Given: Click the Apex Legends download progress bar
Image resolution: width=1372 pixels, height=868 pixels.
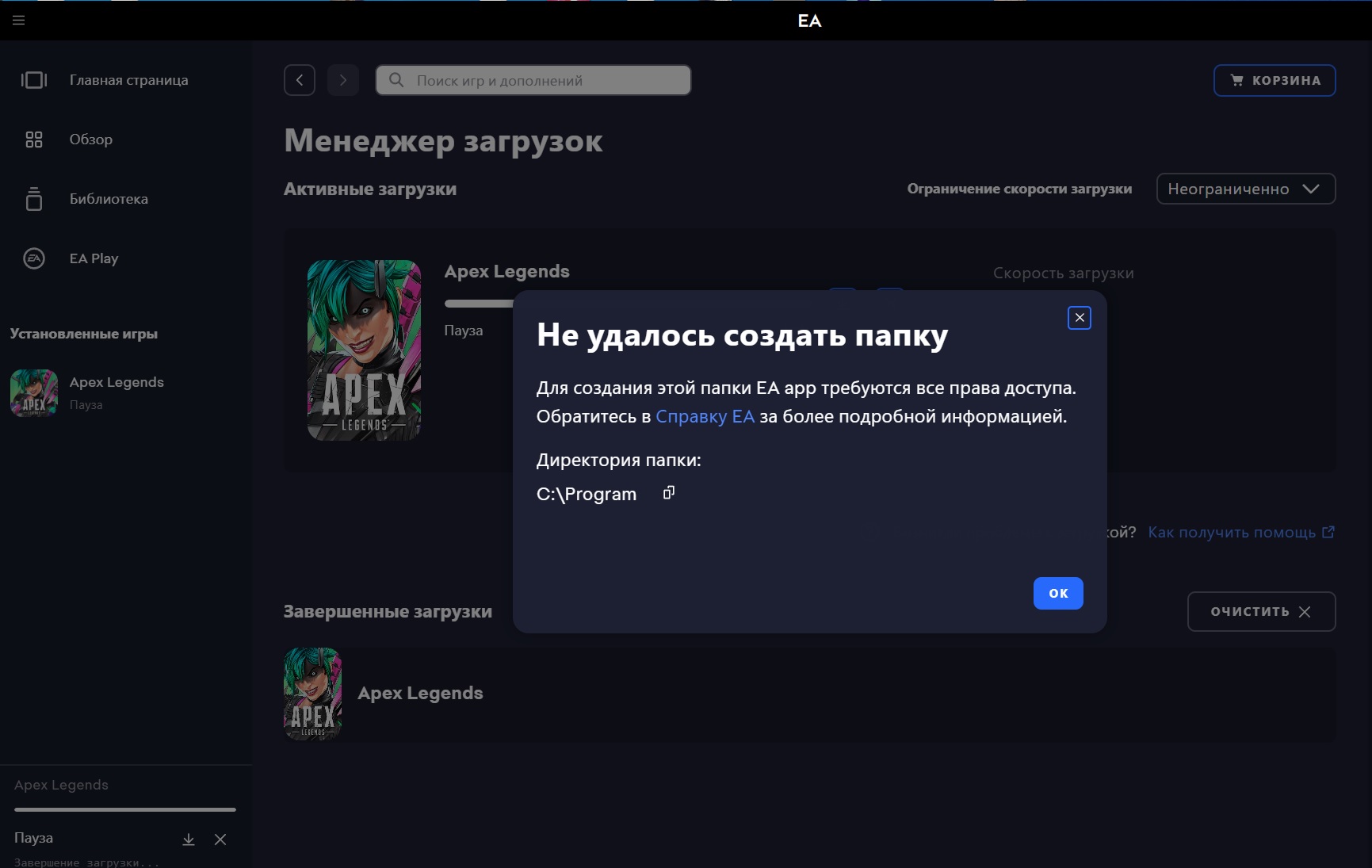Looking at the screenshot, I should coord(479,303).
